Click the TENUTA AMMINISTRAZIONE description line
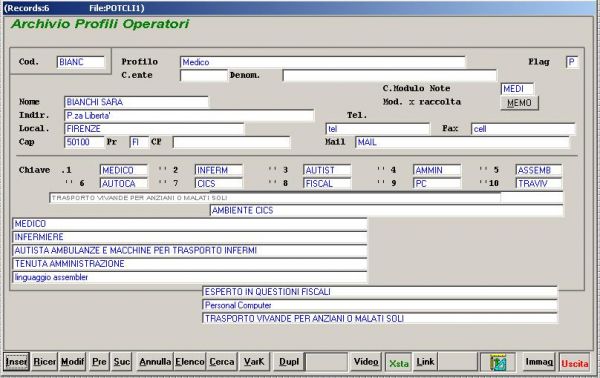This screenshot has height=378, width=600. tap(189, 264)
